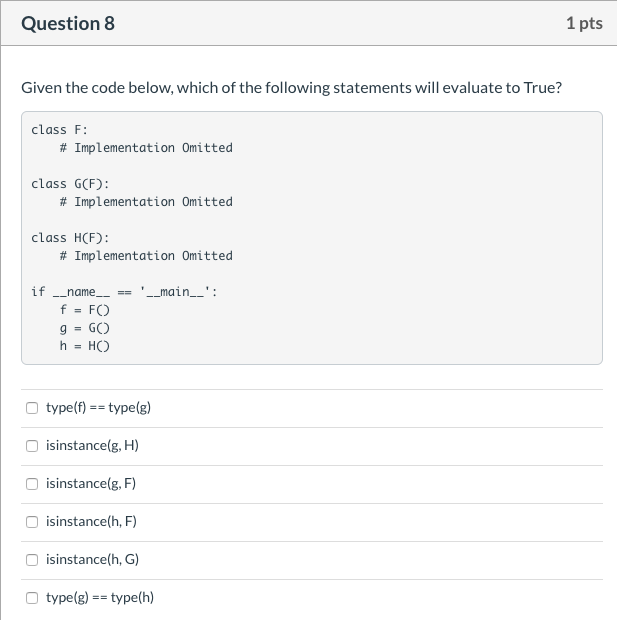Click the Question 8 heading
The image size is (617, 620).
68,23
